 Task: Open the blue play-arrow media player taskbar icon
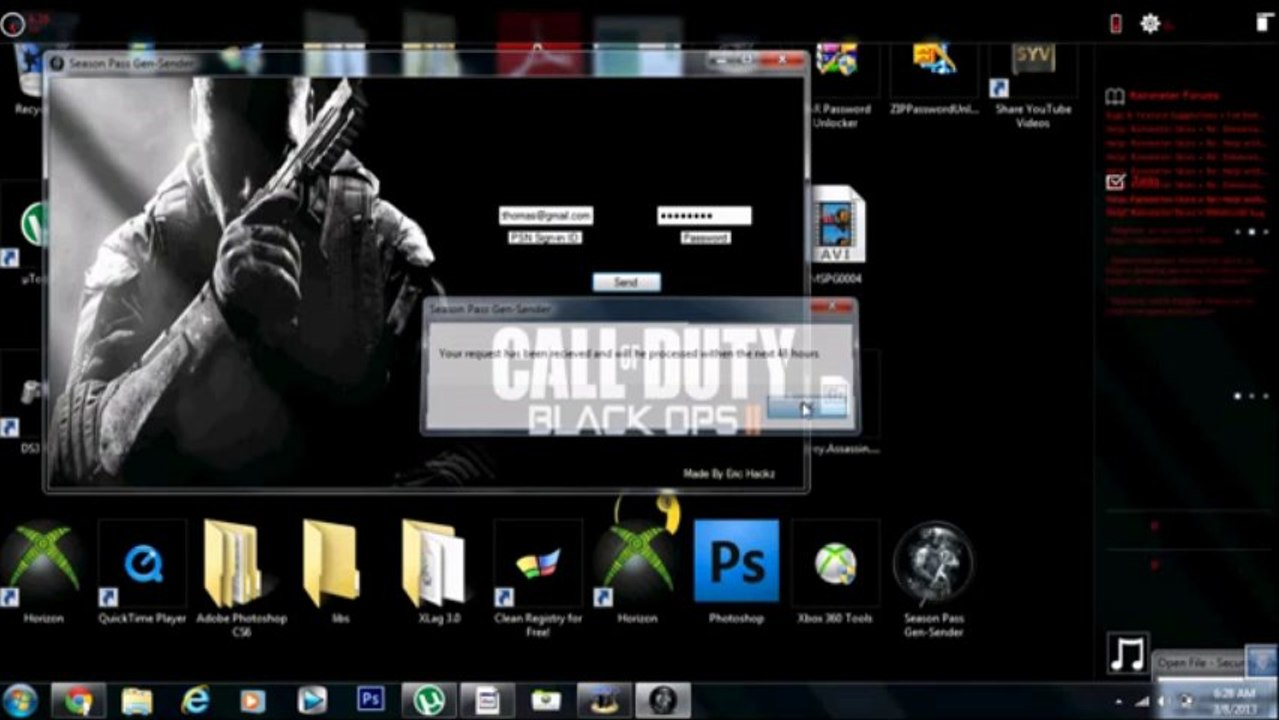[x=312, y=700]
